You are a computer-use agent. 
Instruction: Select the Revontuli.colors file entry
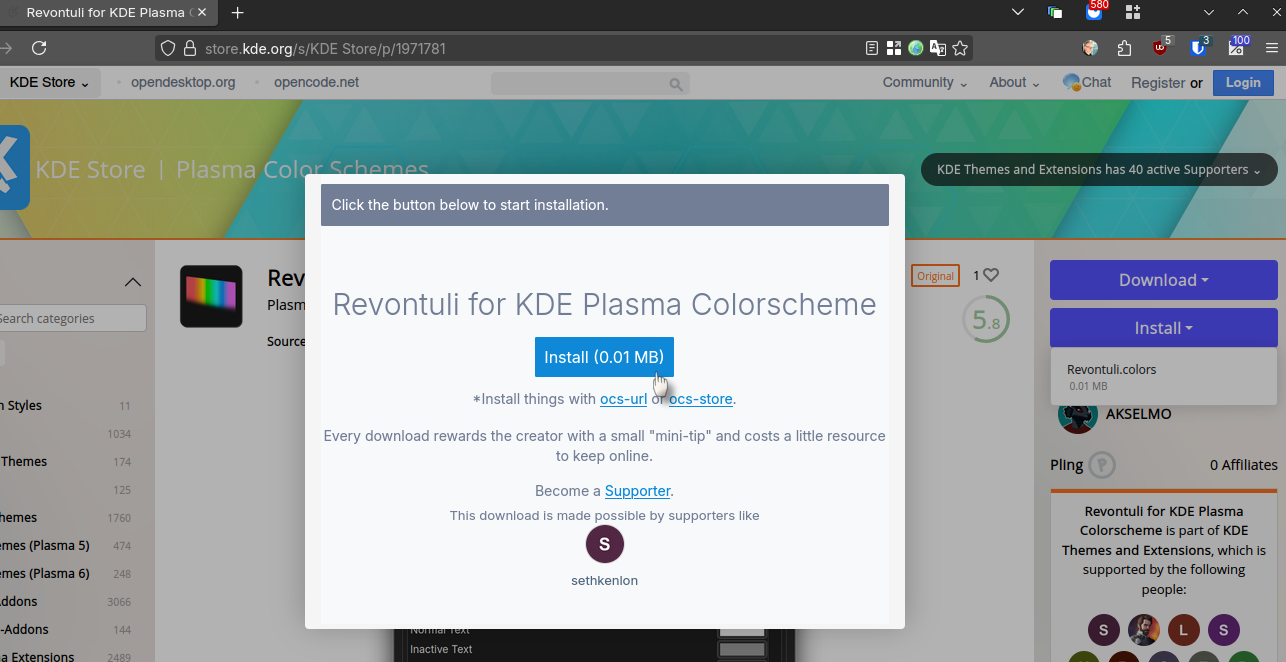(1164, 376)
